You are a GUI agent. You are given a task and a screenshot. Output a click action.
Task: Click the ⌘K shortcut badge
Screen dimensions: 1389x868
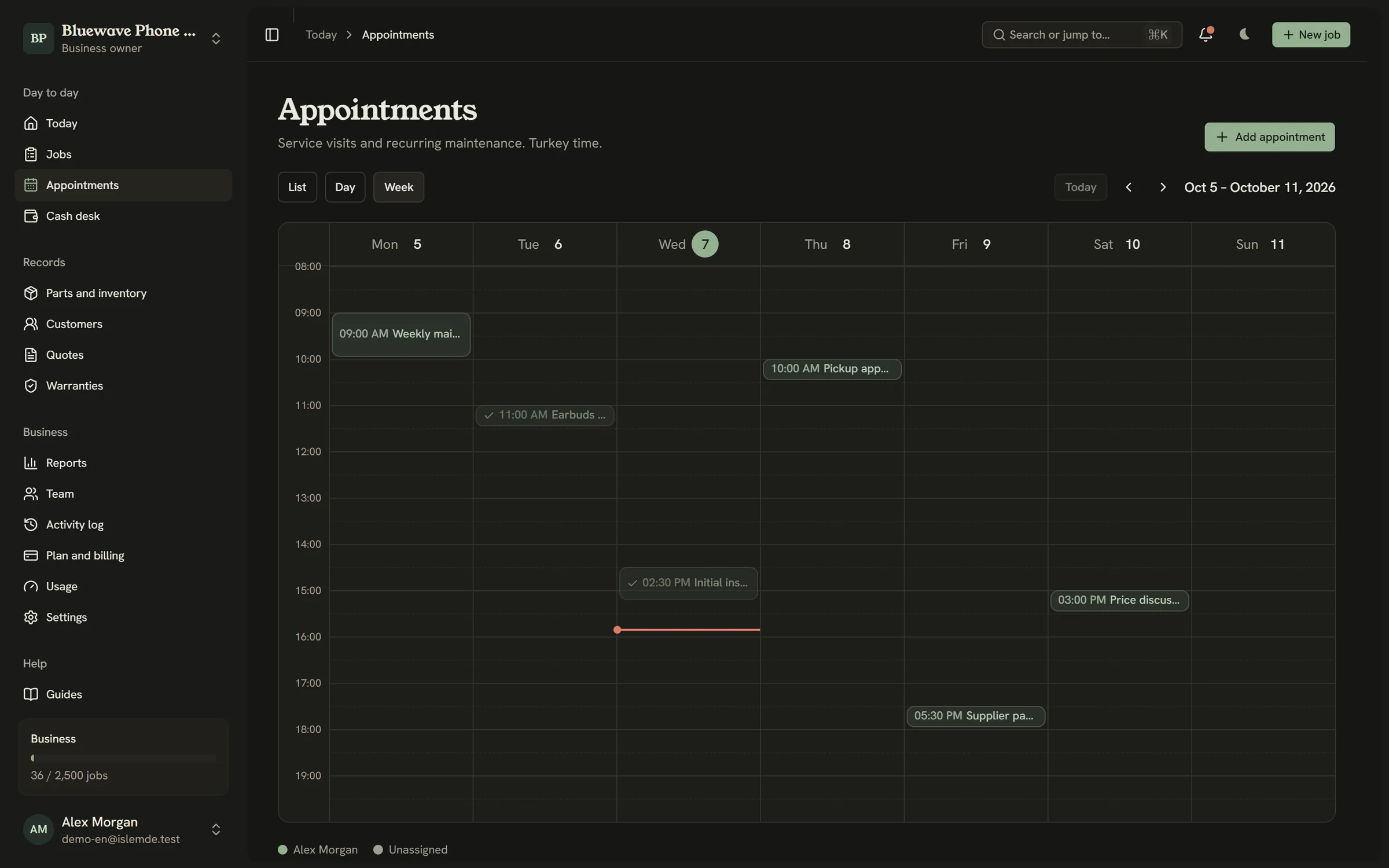(1158, 35)
